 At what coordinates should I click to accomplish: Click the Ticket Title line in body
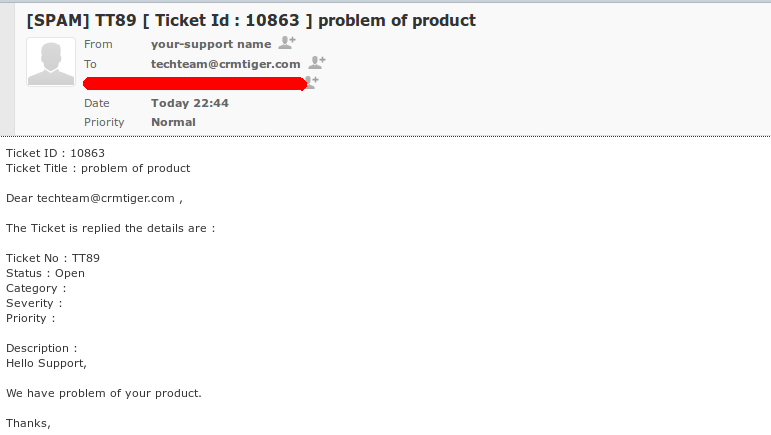click(98, 168)
